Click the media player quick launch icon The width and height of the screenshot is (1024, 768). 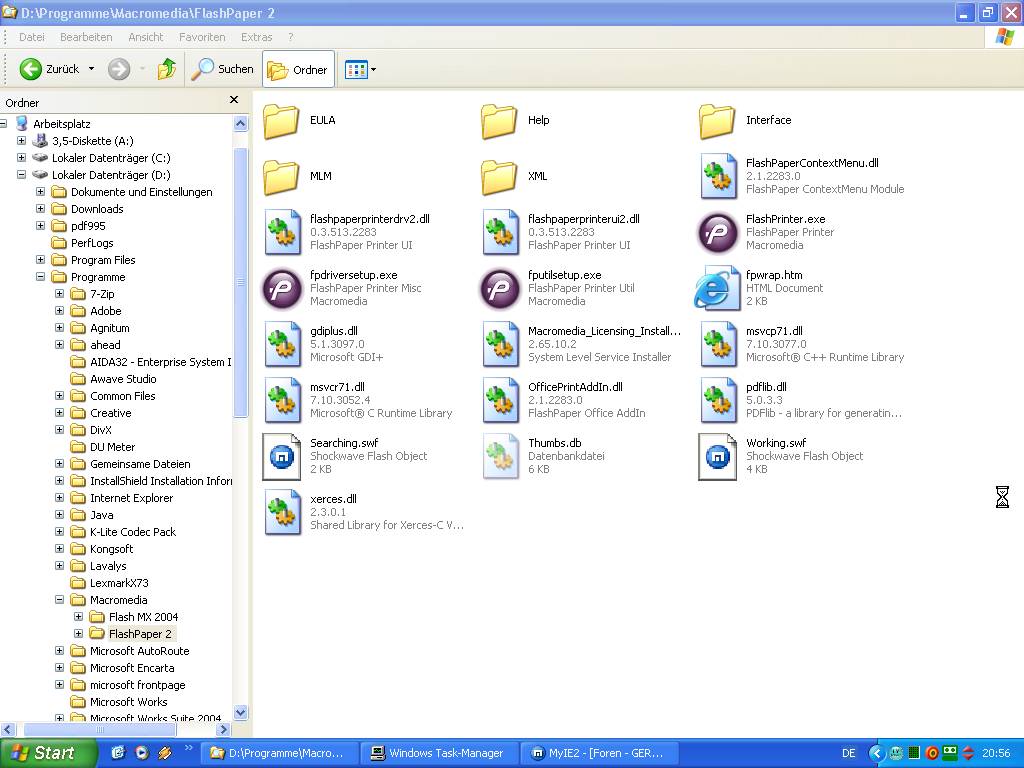pos(141,753)
